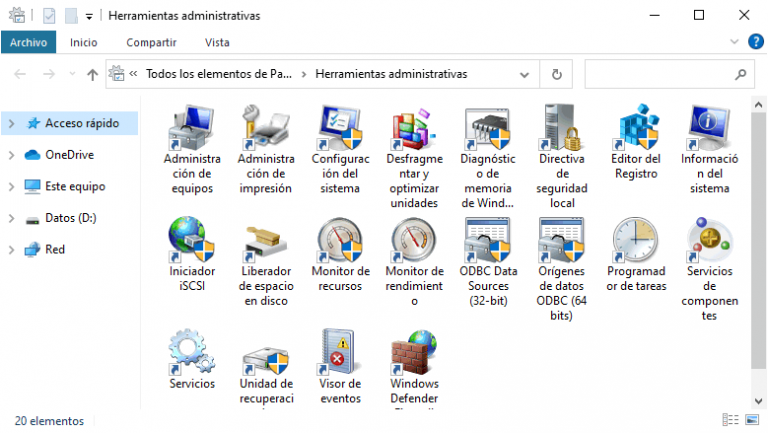The height and width of the screenshot is (433, 768).
Task: Click the refresh button beside address bar
Action: [x=556, y=74]
